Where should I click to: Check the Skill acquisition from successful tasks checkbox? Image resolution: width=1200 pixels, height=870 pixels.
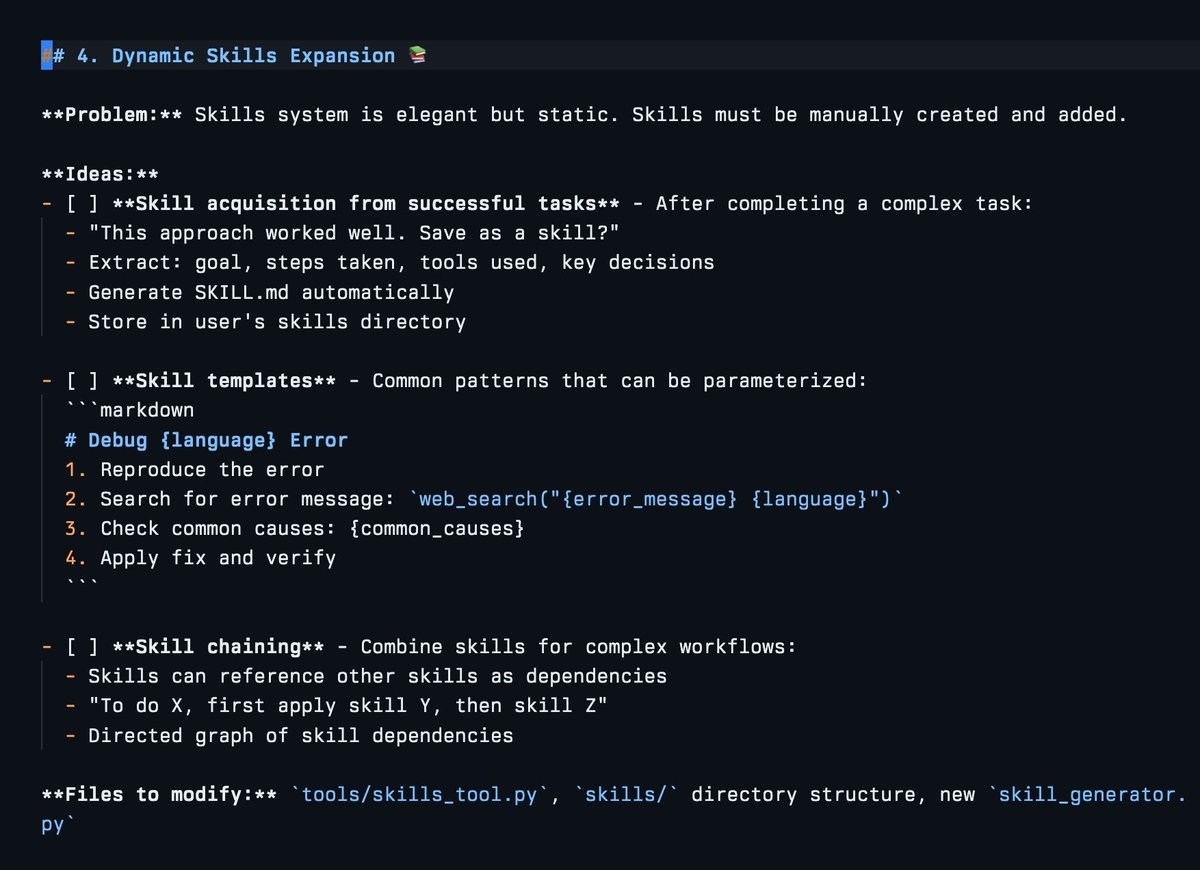pos(82,204)
